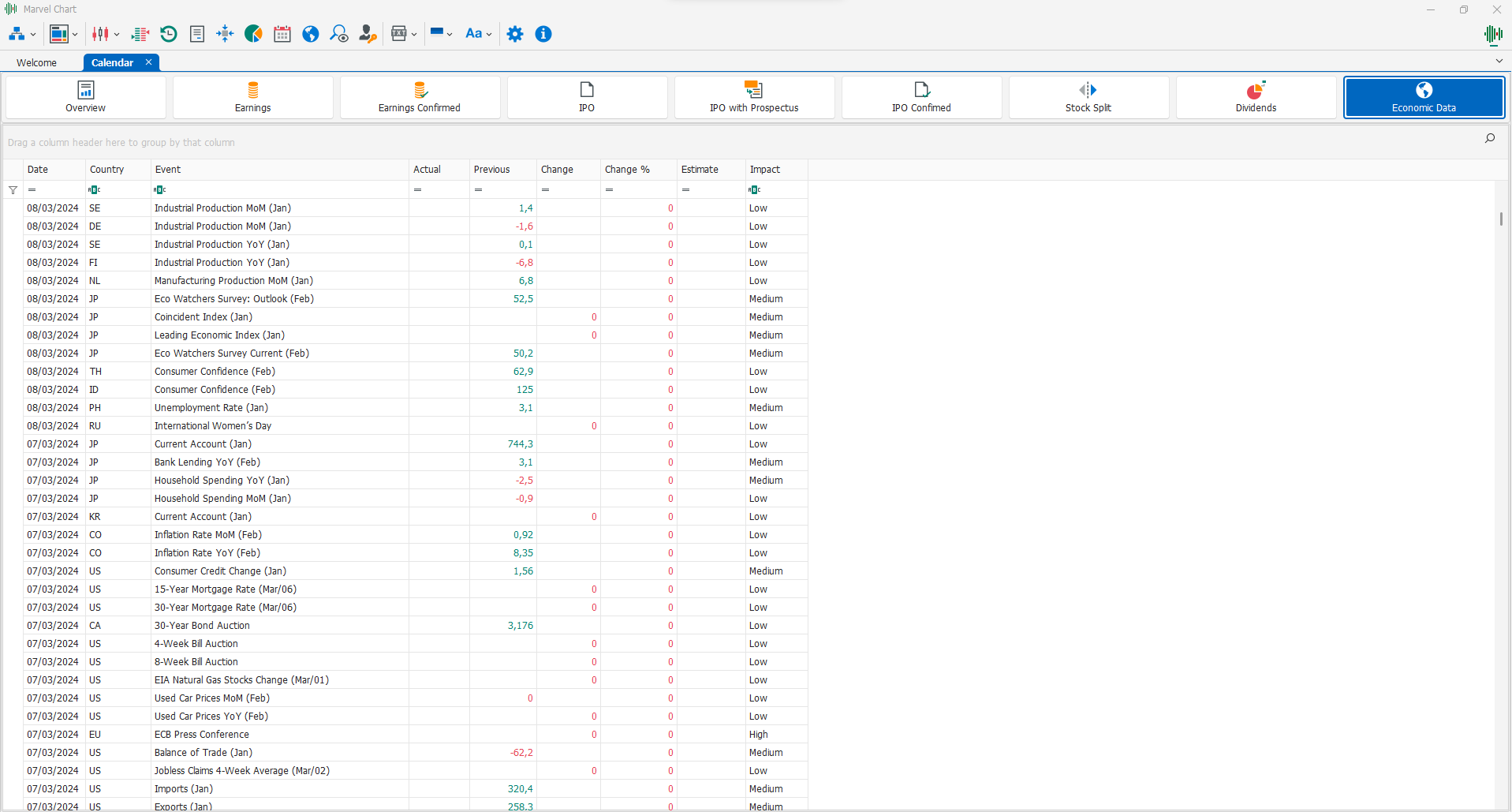The height and width of the screenshot is (812, 1512).
Task: Expand the Aa font dropdown arrow
Action: point(489,35)
